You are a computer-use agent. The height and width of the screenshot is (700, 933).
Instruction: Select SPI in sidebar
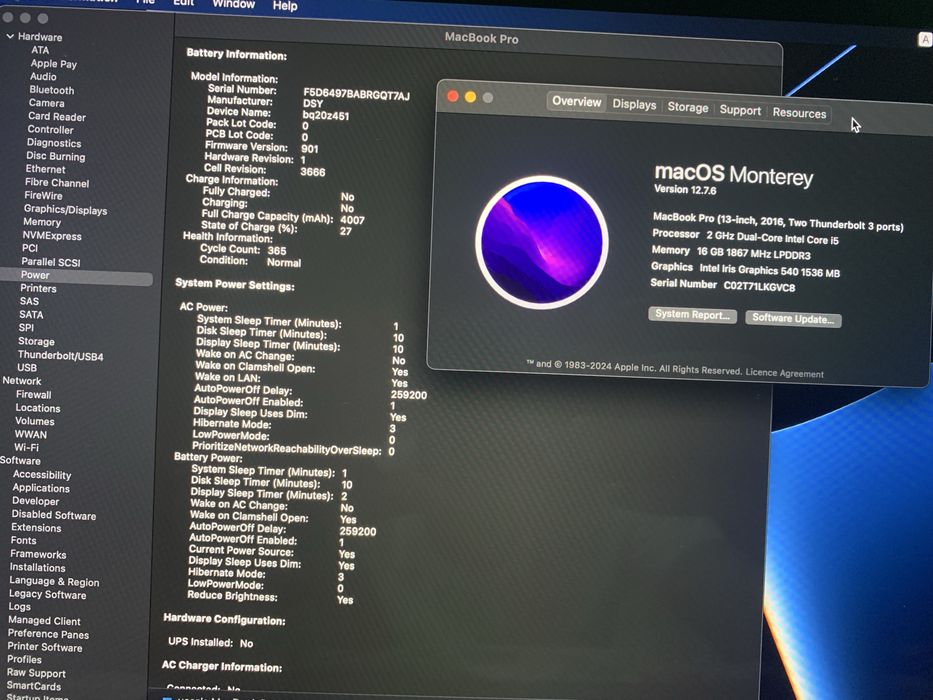coord(26,327)
